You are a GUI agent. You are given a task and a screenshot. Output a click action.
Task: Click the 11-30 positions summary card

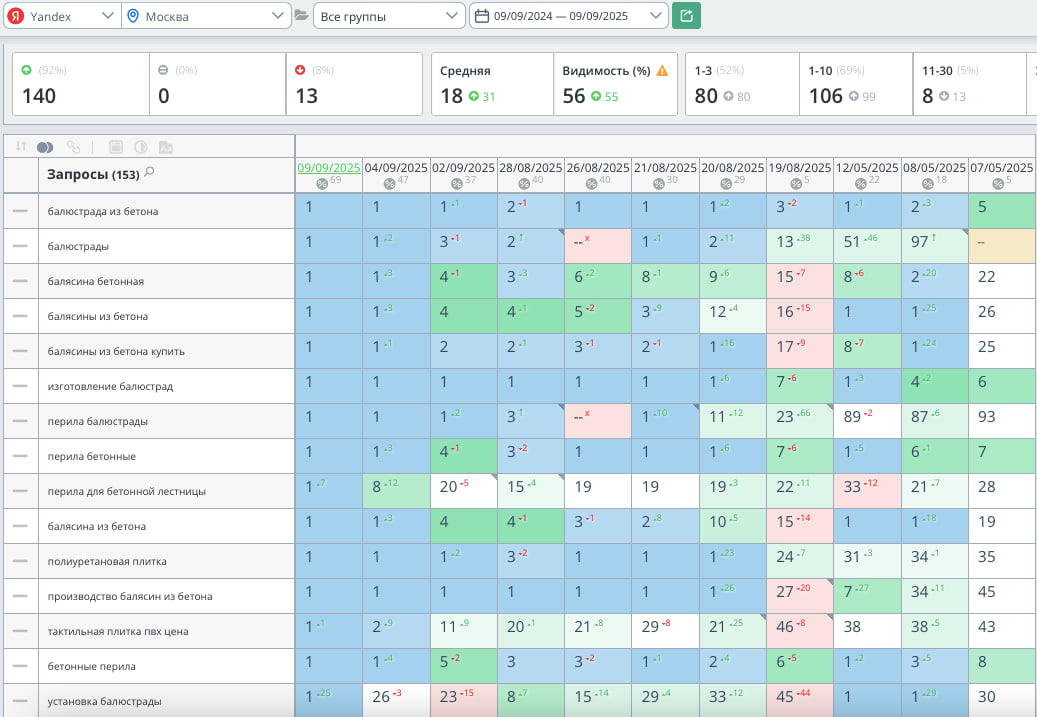pos(970,84)
